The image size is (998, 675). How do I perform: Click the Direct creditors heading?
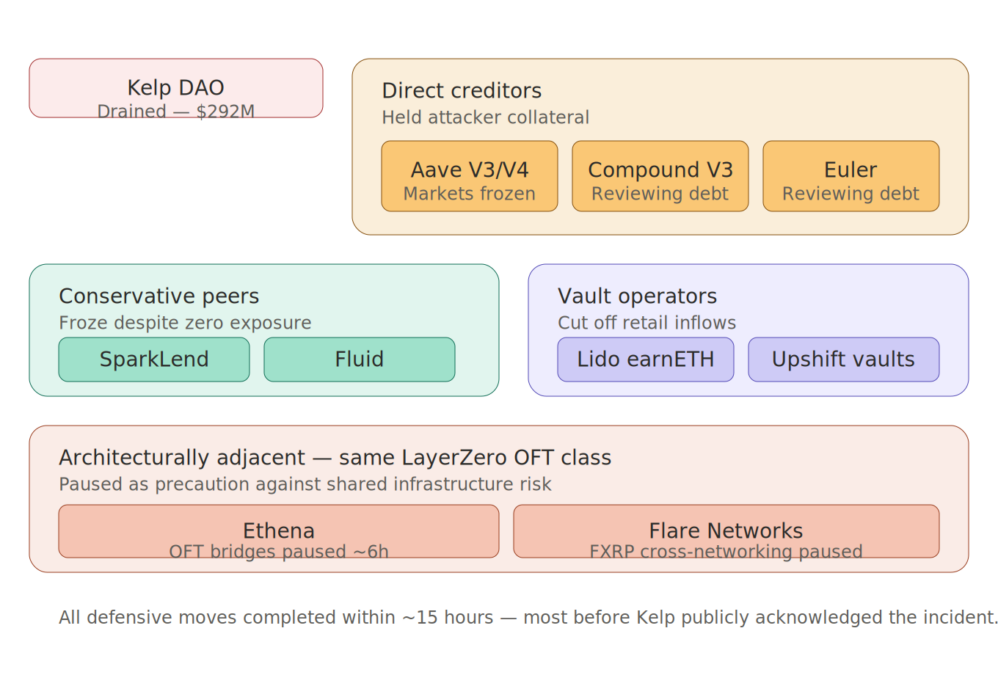pos(461,91)
